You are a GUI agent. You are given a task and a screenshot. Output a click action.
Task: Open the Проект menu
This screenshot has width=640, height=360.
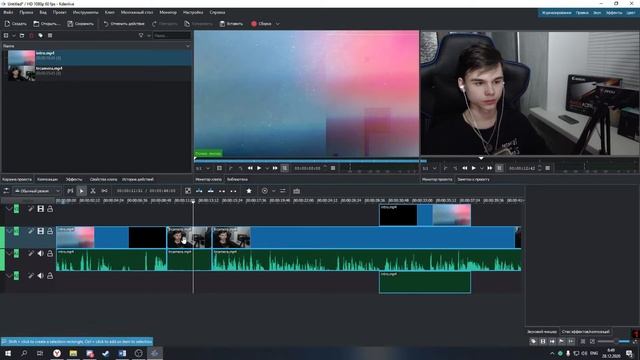click(60, 12)
